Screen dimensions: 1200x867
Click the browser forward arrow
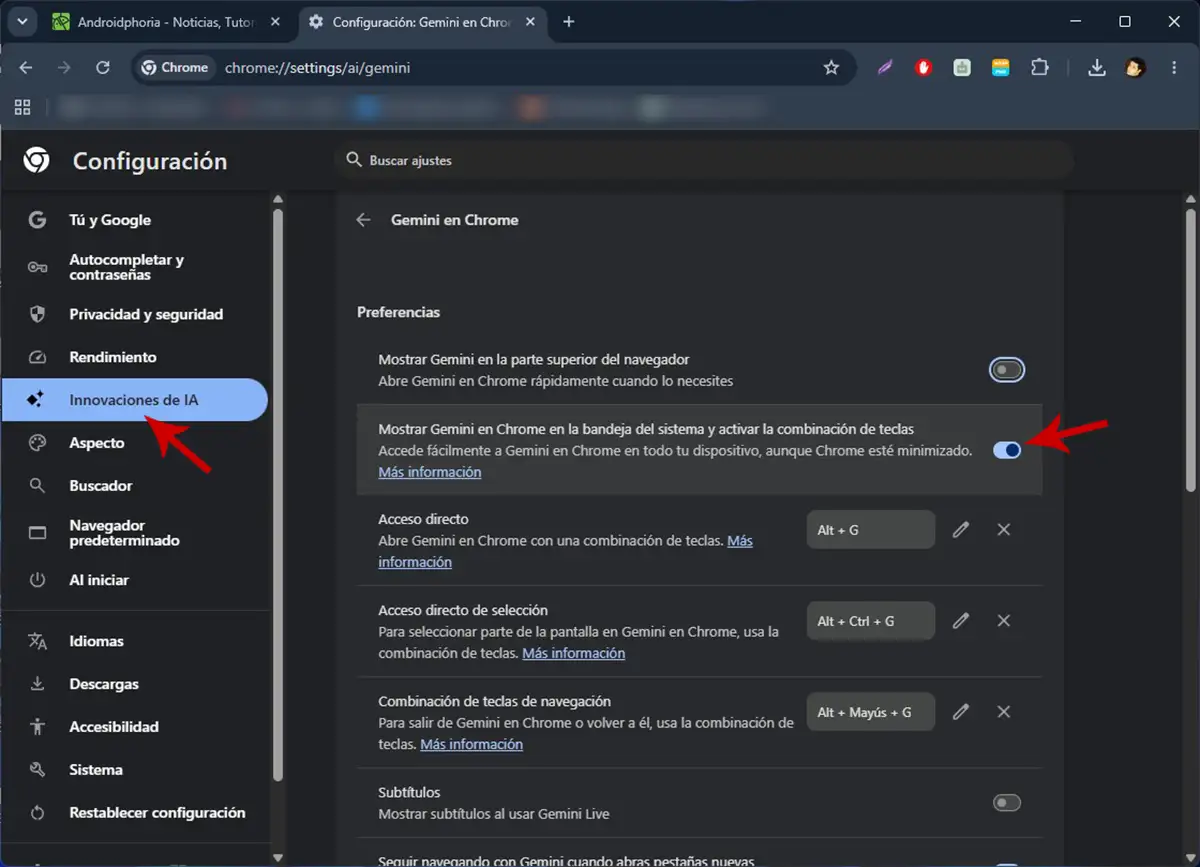[64, 68]
